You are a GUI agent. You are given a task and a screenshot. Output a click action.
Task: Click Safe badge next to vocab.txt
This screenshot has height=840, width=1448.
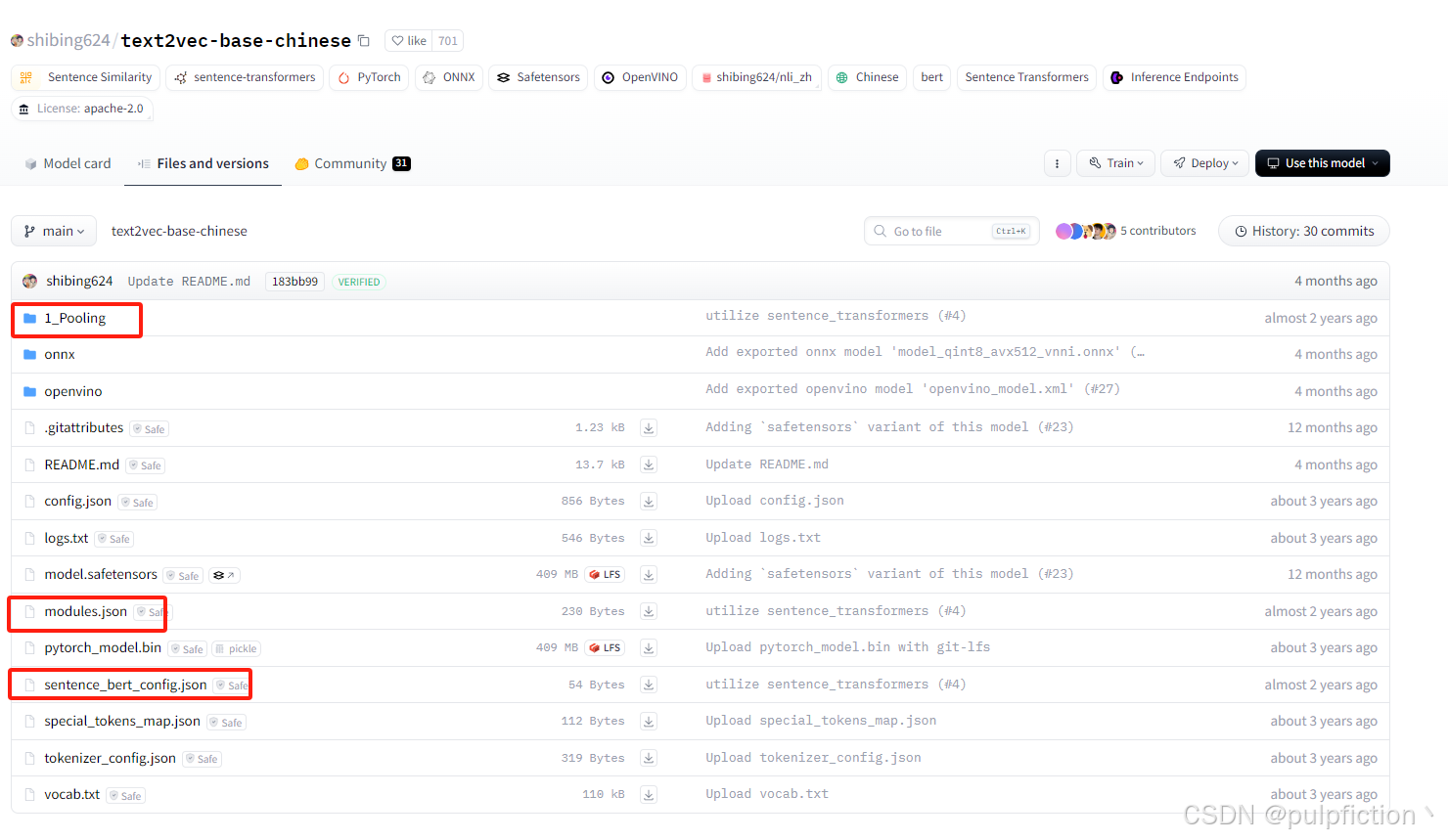click(x=125, y=796)
